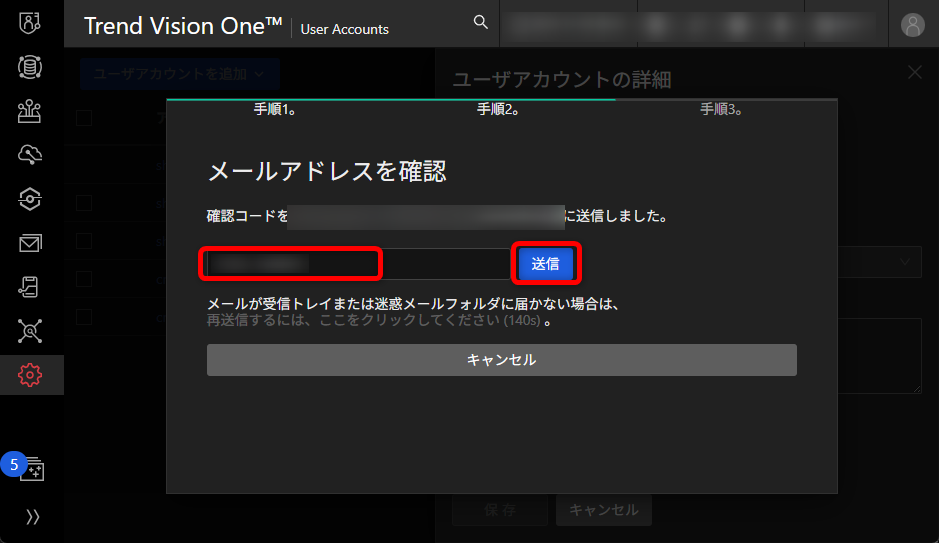Click the キャンセル button in the dialog
Image resolution: width=939 pixels, height=543 pixels.
(502, 360)
